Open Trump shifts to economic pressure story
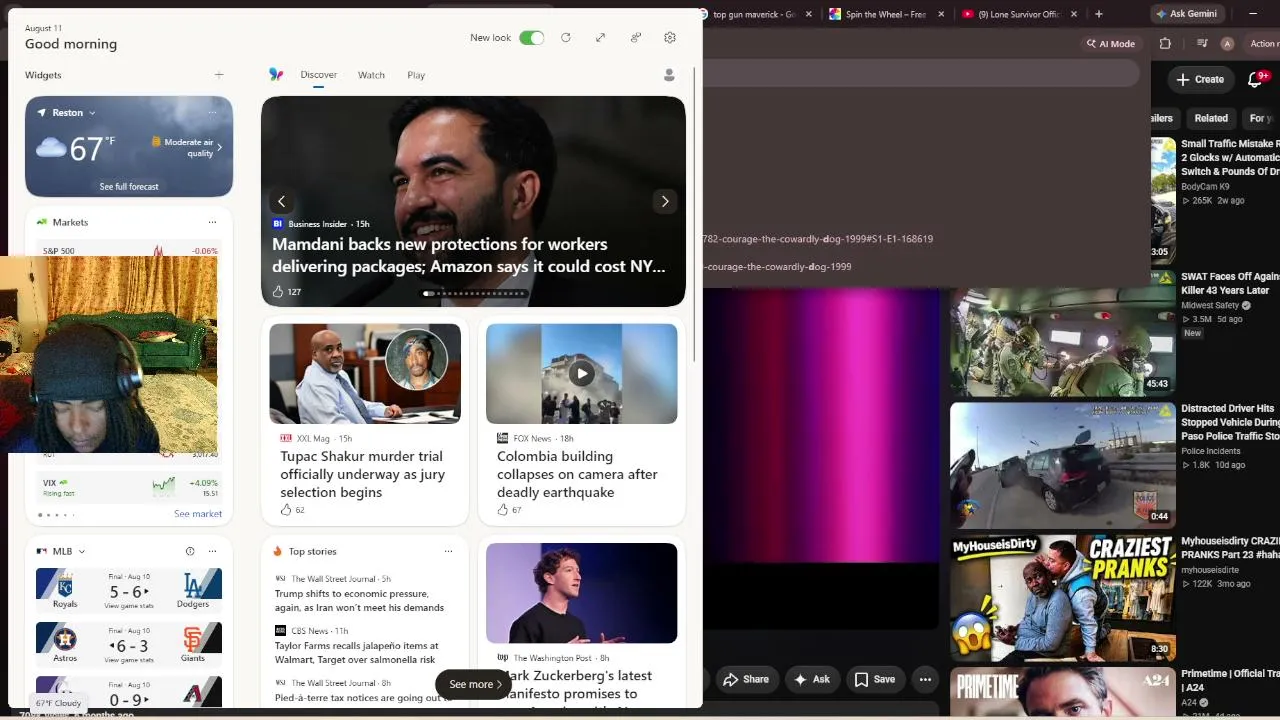 359,600
